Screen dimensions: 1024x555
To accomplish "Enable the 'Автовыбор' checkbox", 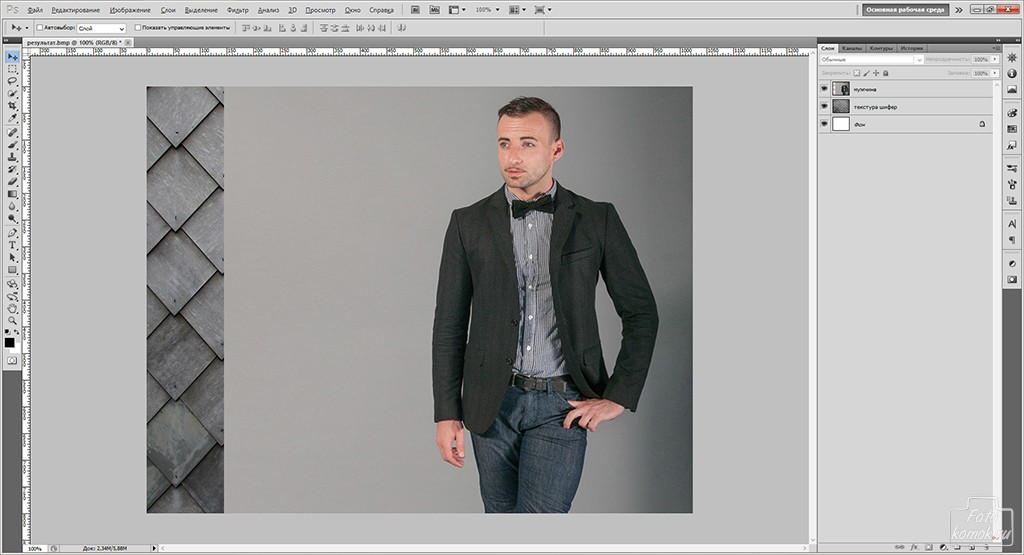I will pyautogui.click(x=39, y=28).
